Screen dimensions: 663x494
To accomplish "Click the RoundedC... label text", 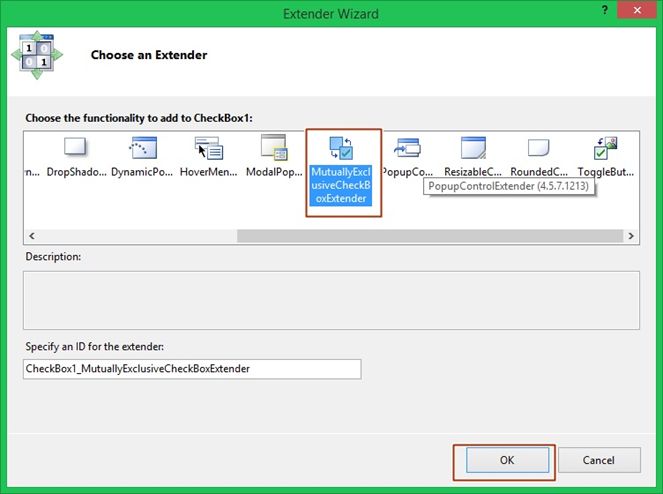I will pyautogui.click(x=539, y=172).
